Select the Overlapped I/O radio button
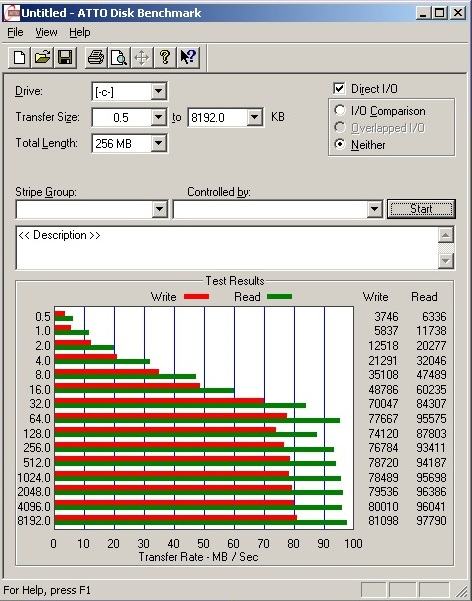This screenshot has height=601, width=472. point(339,127)
